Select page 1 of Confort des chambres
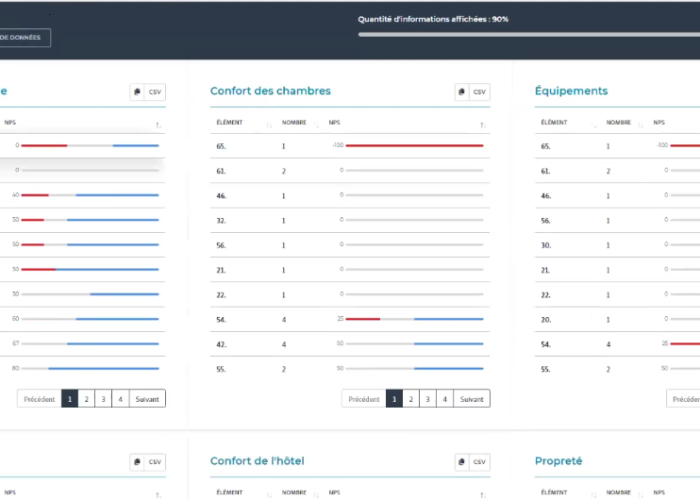The width and height of the screenshot is (700, 500). (394, 399)
